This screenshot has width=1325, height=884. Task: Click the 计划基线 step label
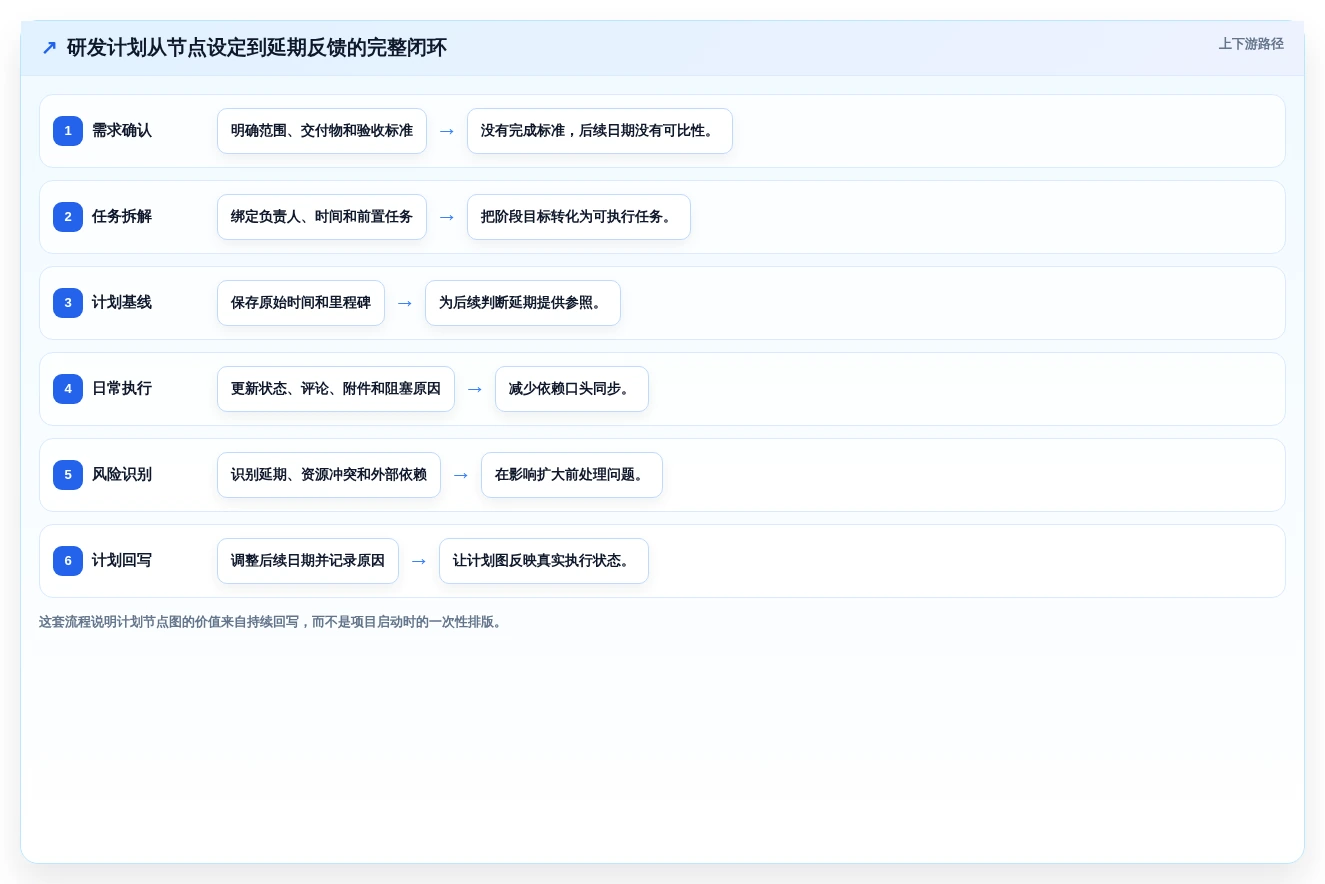click(x=122, y=303)
